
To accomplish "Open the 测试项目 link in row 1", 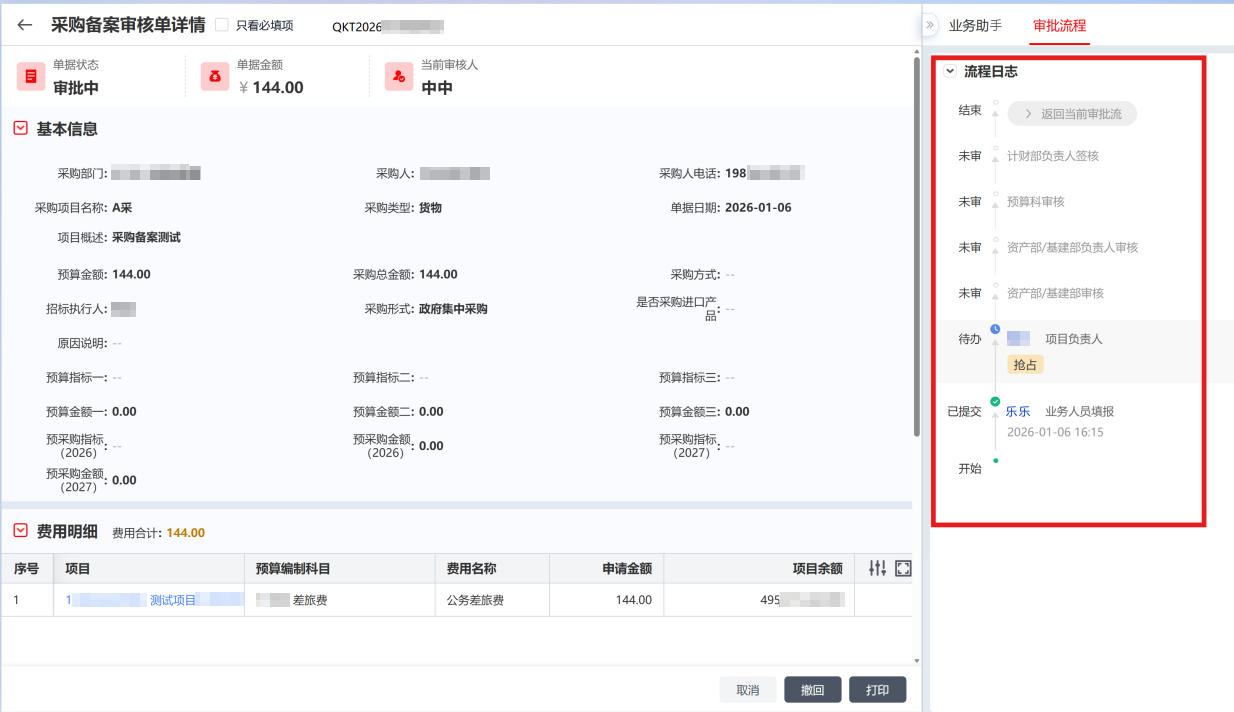I will pos(173,600).
